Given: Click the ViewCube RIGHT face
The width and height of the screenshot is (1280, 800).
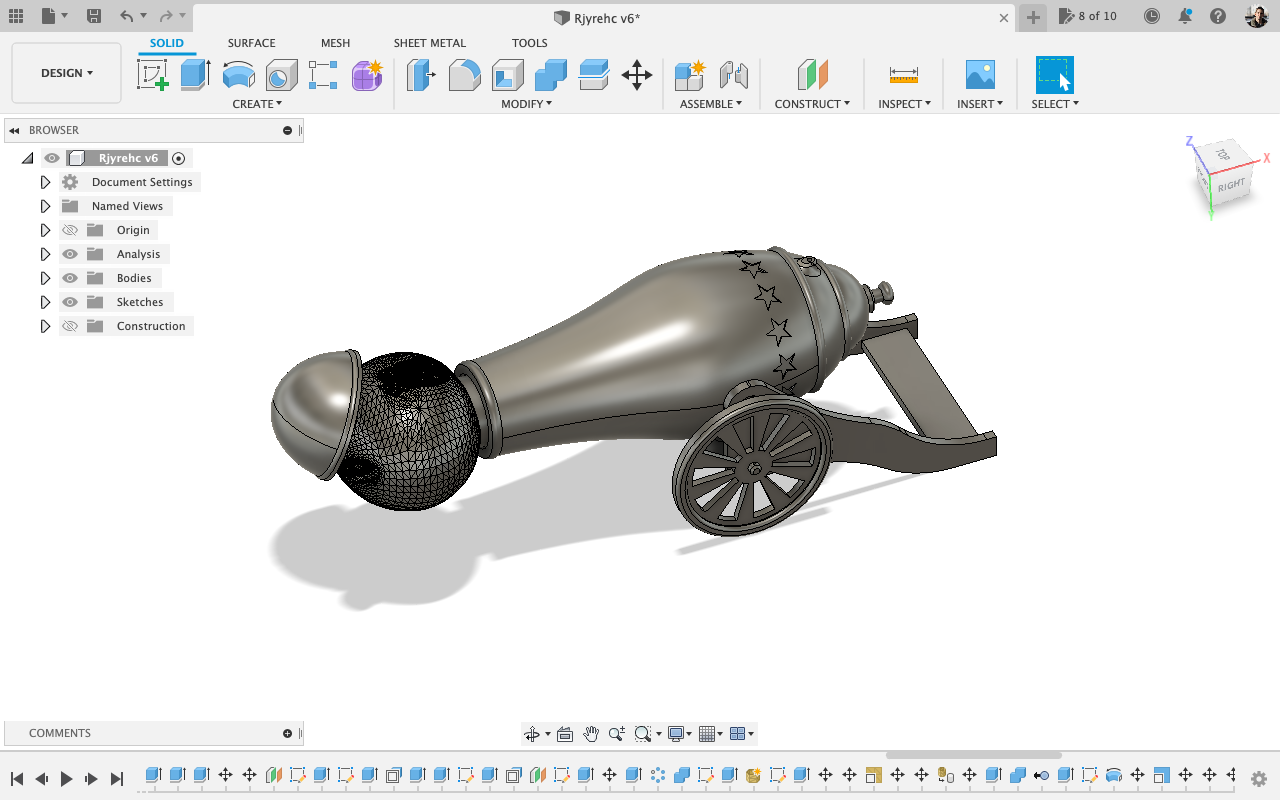Looking at the screenshot, I should click(1232, 184).
